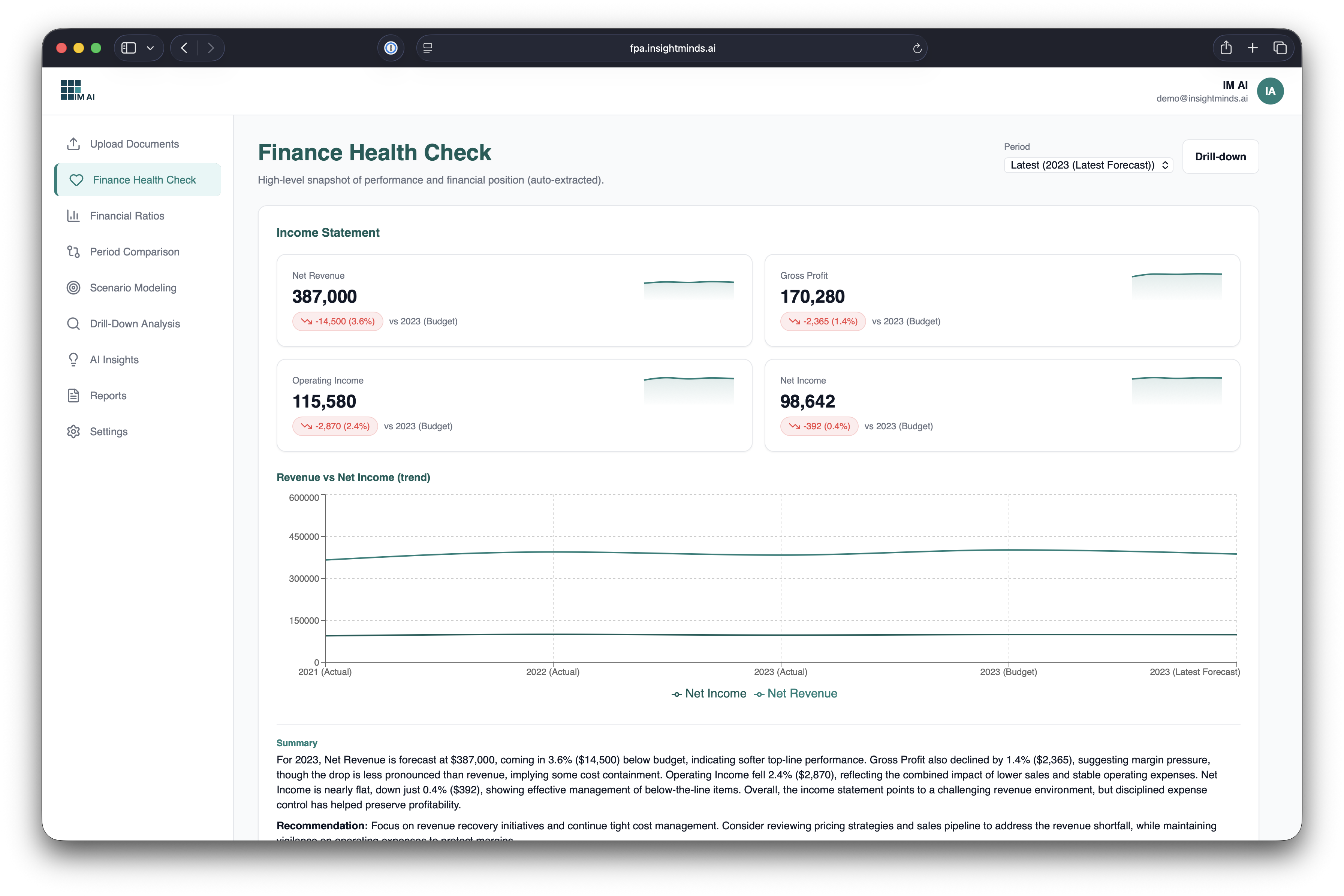Toggle Net Income series in chart legend
Viewport: 1344px width, 896px height.
(709, 694)
